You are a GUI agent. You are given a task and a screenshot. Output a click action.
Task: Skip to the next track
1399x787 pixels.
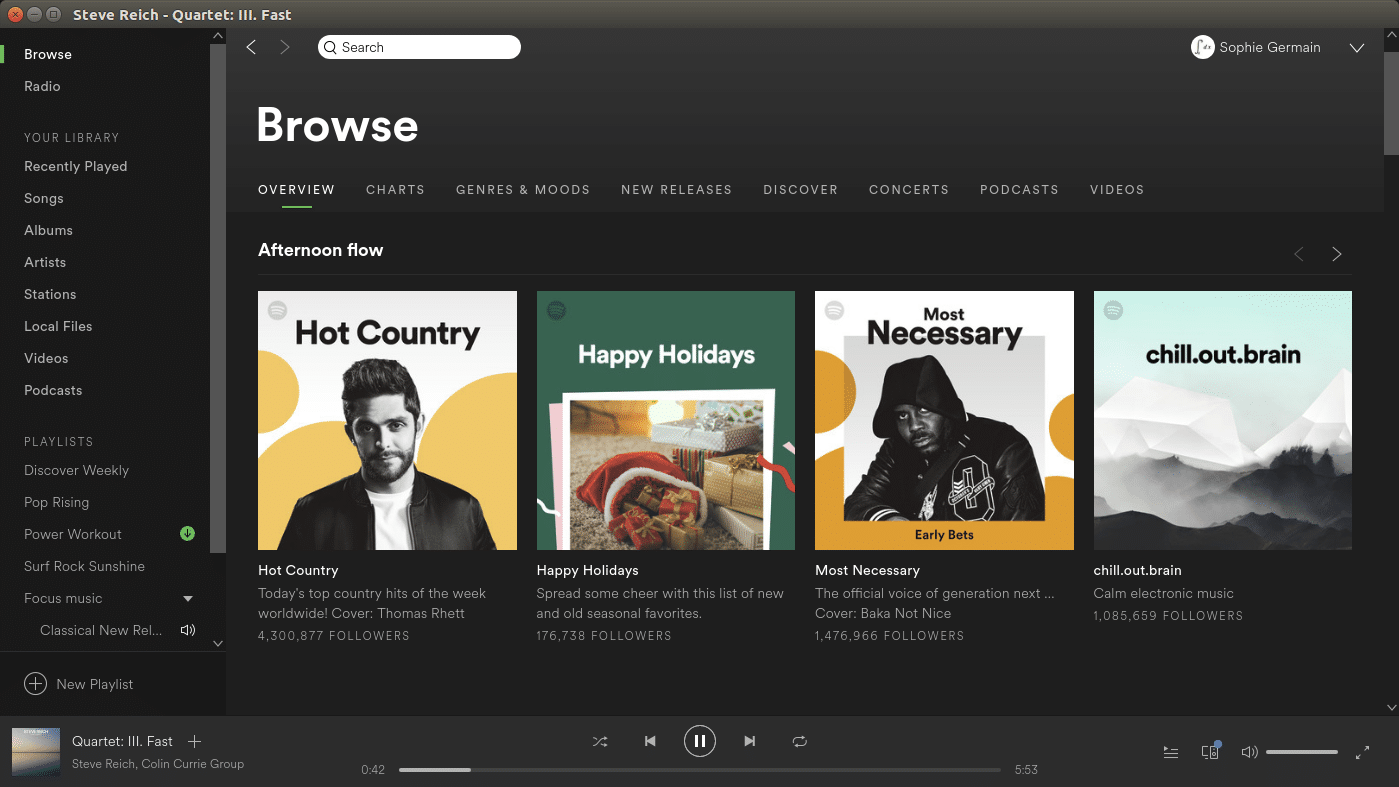pyautogui.click(x=750, y=741)
